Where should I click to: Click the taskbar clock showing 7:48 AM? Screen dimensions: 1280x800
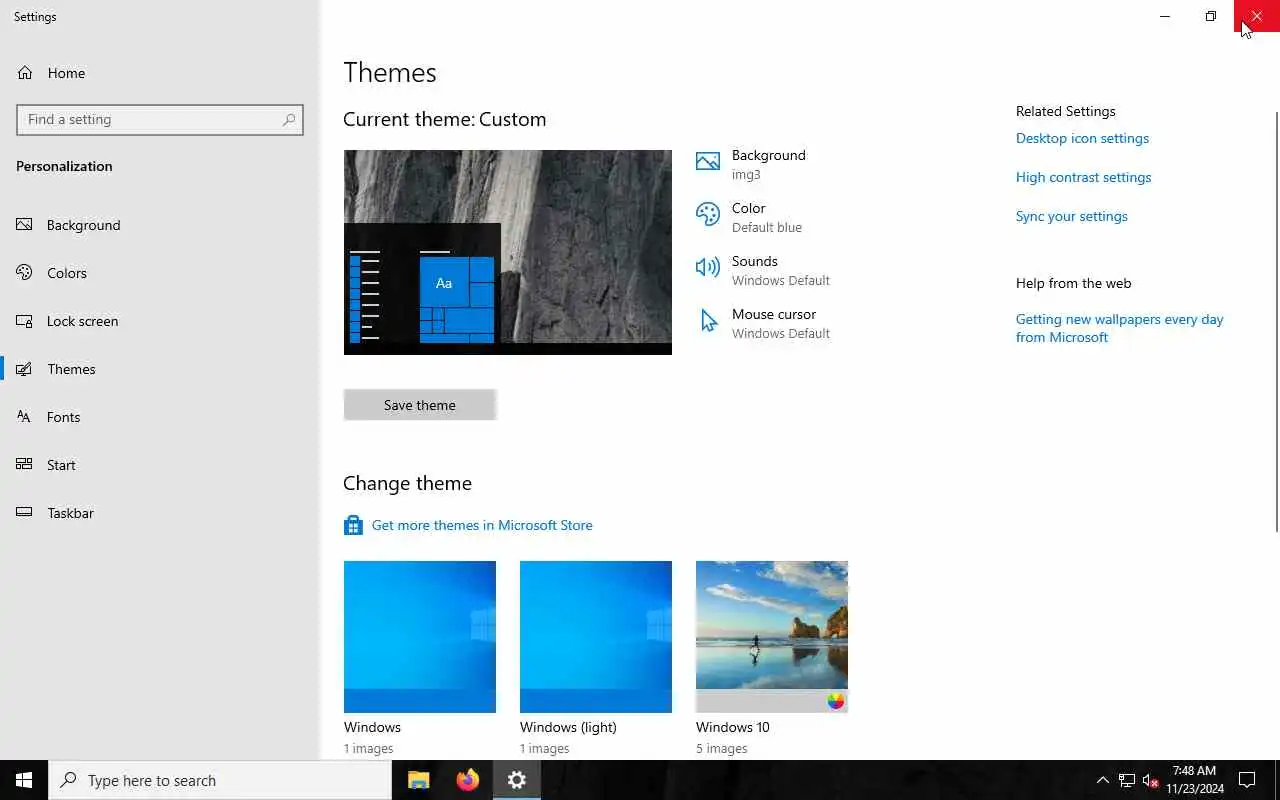(1194, 780)
